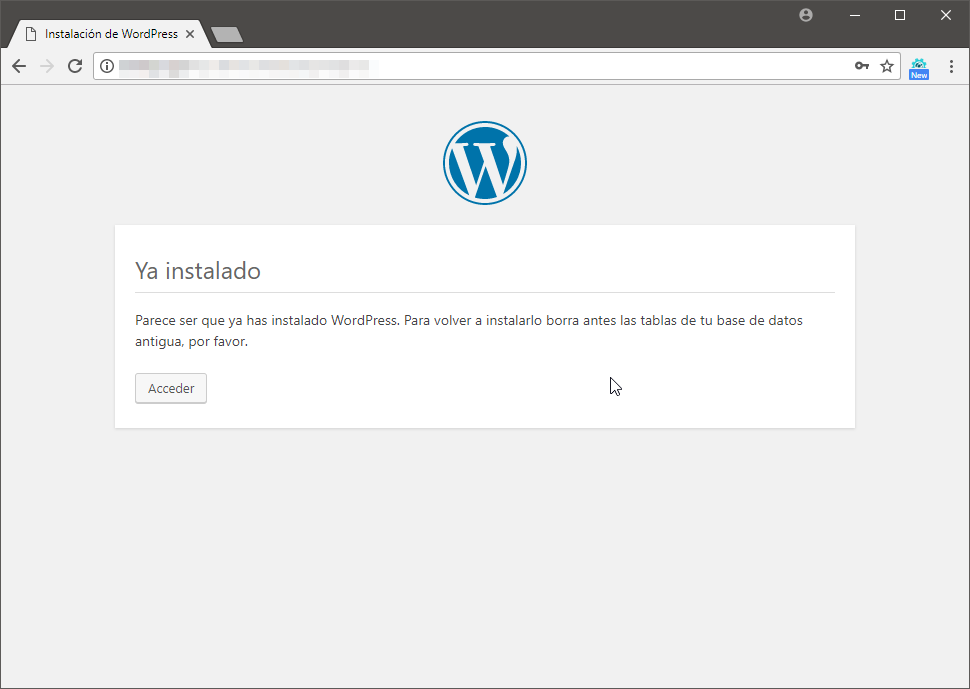Maximize the browser window

point(900,15)
